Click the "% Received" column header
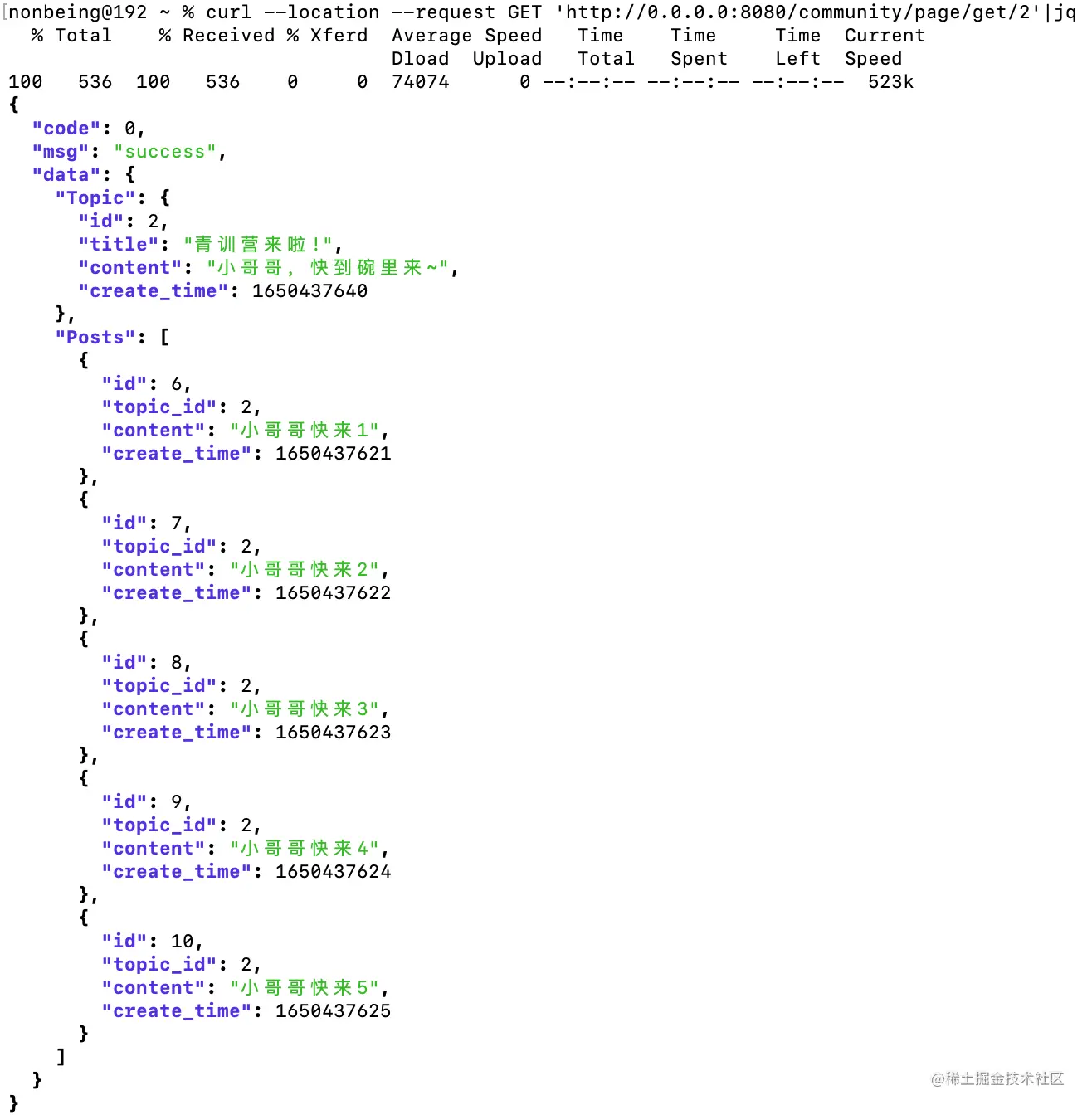1092x1115 pixels. (x=217, y=36)
